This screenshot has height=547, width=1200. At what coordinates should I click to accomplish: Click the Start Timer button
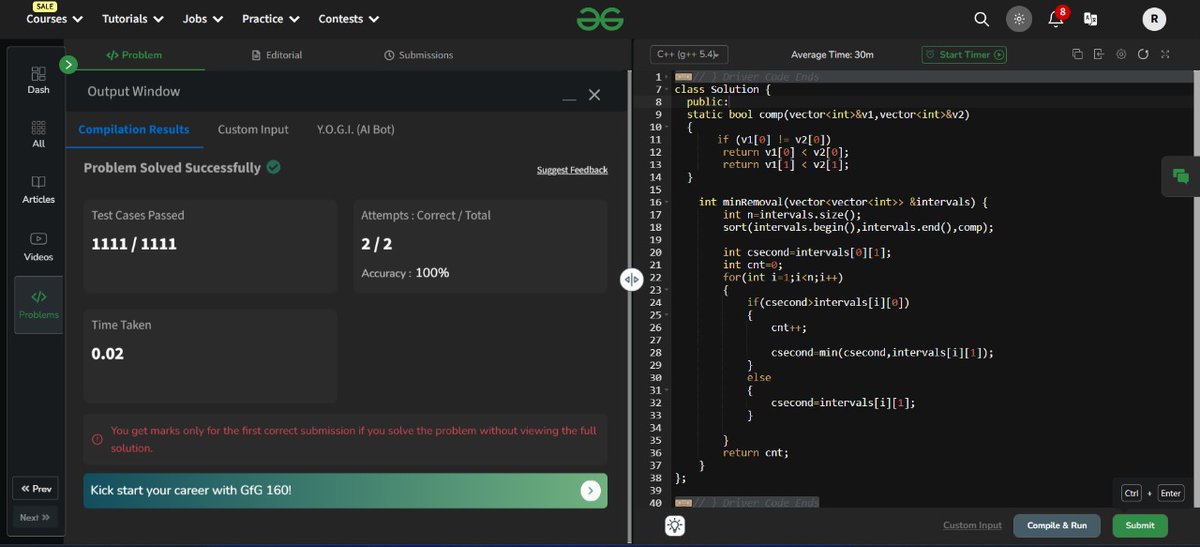click(x=964, y=54)
